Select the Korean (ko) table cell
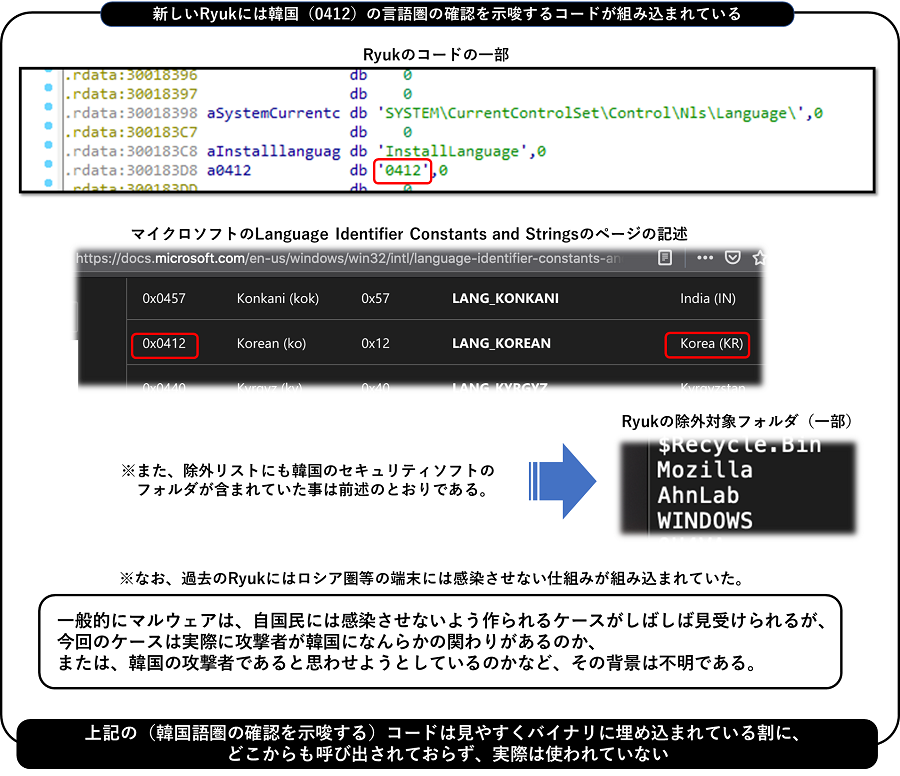 click(271, 344)
